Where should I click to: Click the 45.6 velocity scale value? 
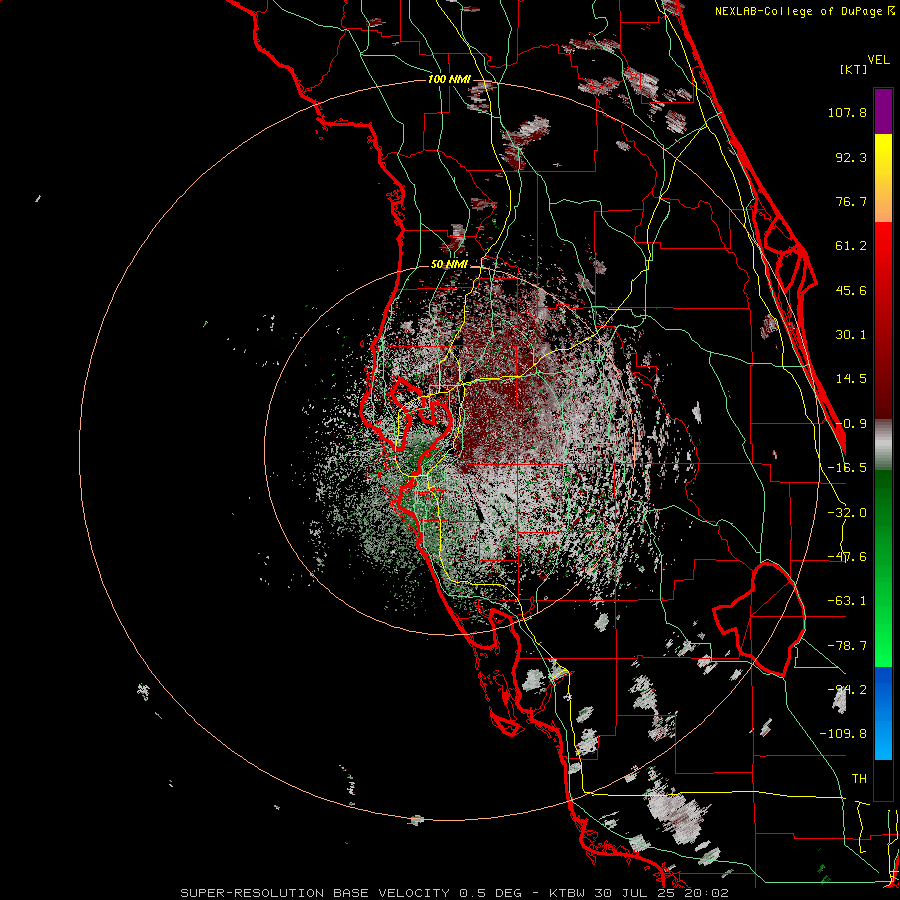coord(851,290)
